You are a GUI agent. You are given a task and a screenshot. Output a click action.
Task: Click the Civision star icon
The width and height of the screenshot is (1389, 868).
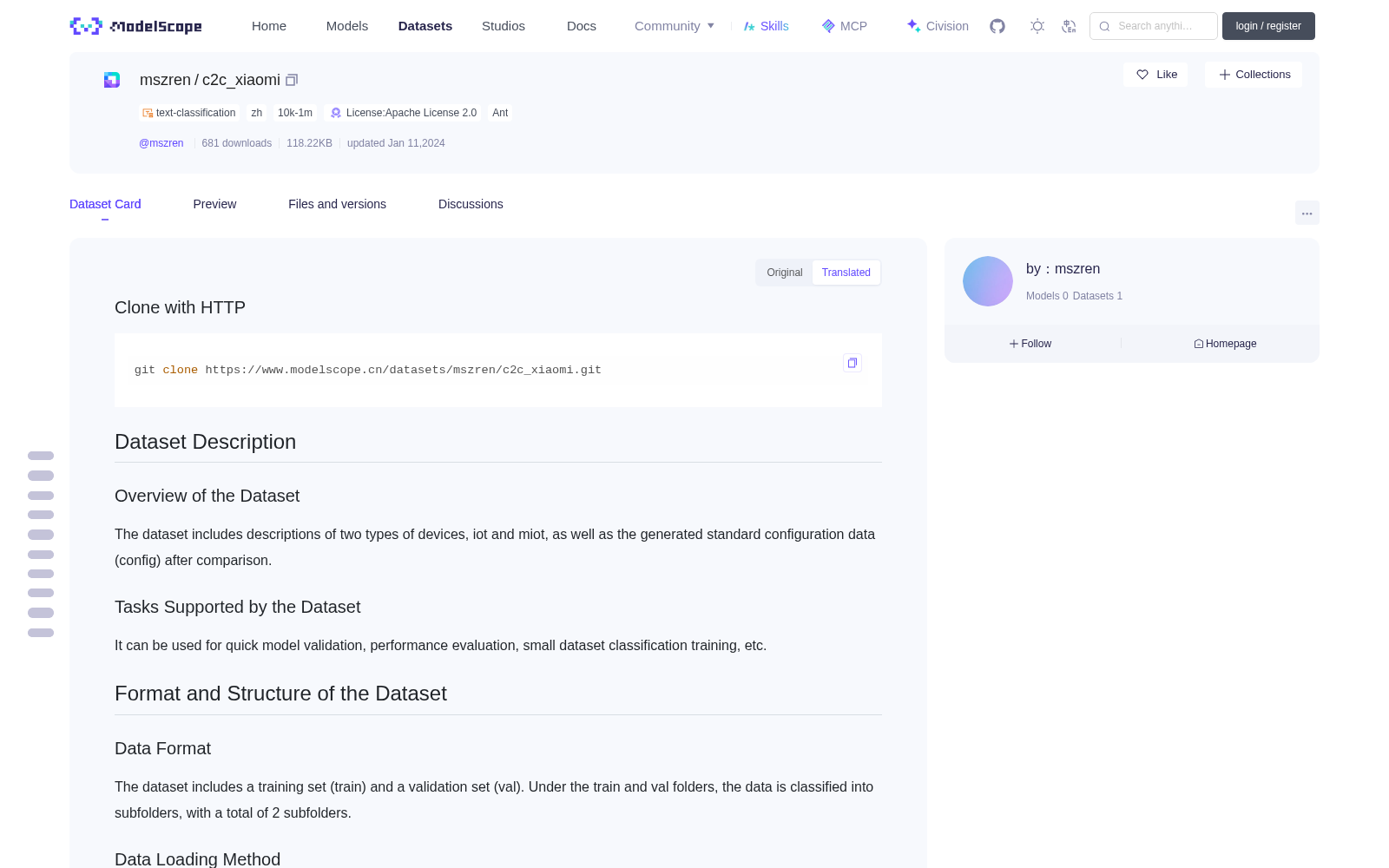913,26
